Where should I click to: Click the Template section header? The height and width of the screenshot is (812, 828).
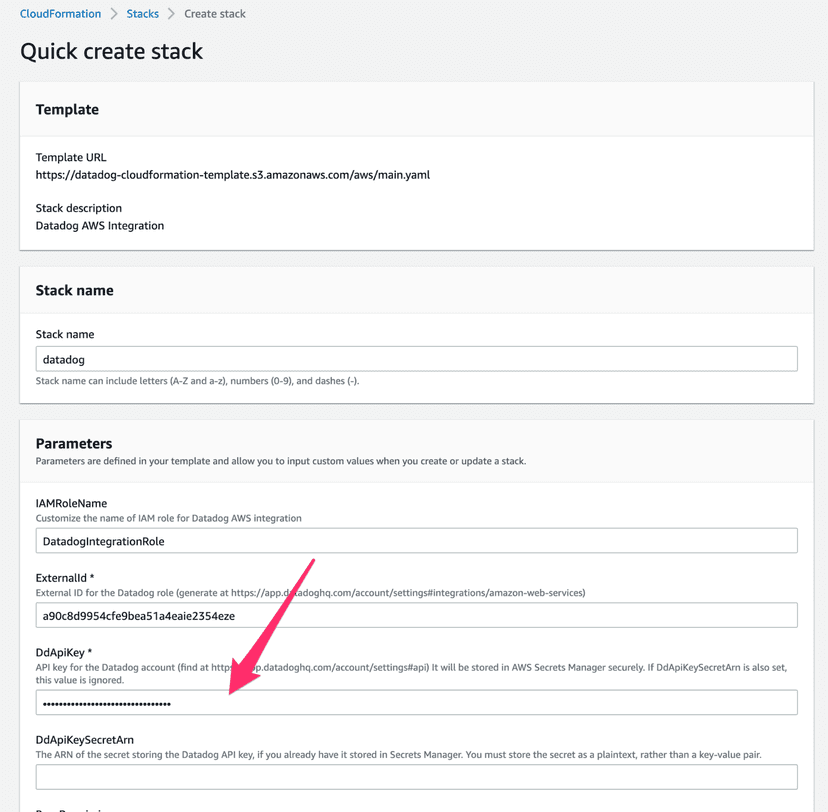coord(67,109)
